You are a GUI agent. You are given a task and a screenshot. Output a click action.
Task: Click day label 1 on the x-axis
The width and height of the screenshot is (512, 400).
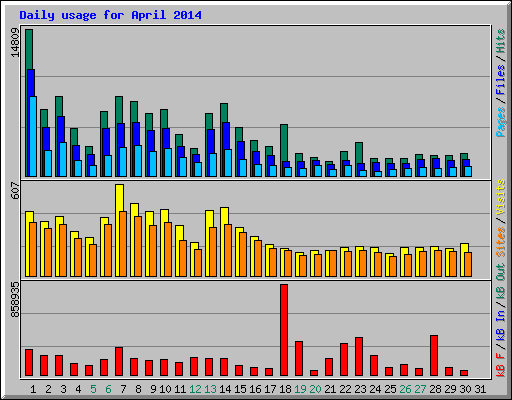pos(33,389)
